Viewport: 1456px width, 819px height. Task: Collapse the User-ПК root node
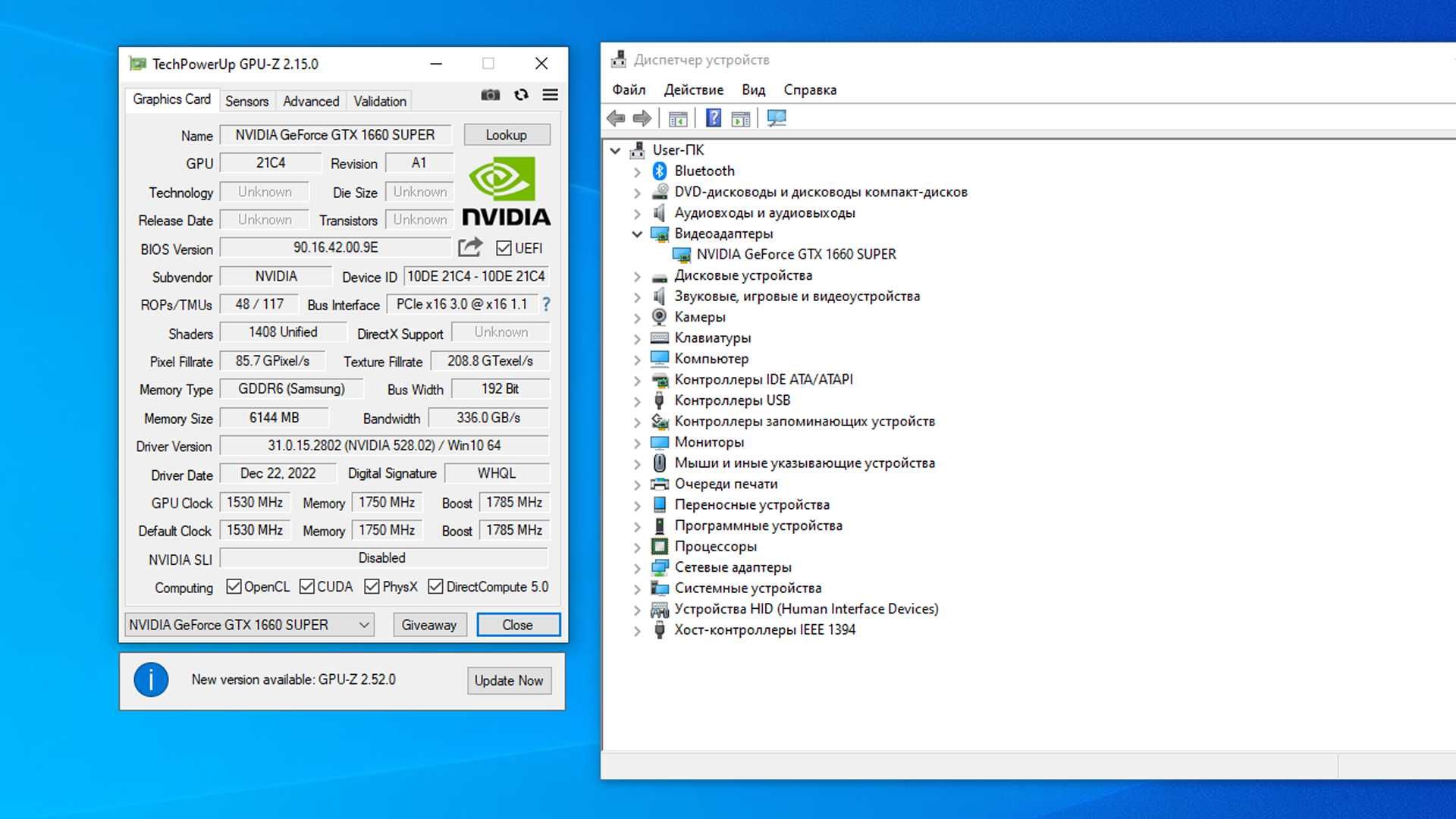click(x=616, y=150)
